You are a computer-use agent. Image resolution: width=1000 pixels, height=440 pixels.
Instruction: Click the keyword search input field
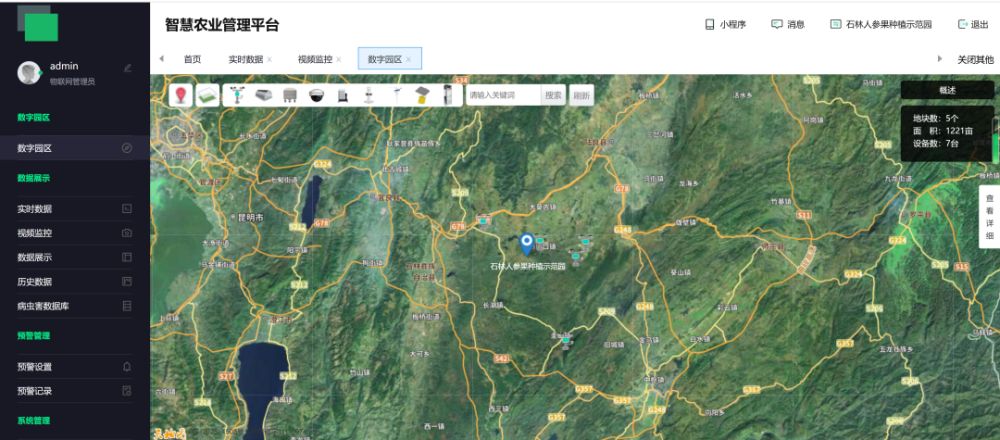point(503,95)
